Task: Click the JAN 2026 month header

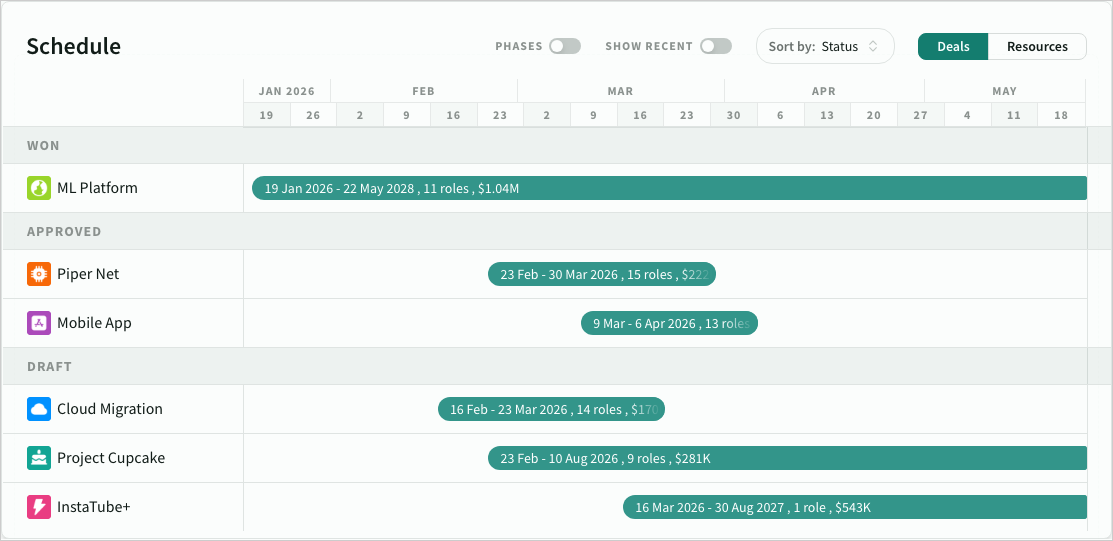Action: 287,91
